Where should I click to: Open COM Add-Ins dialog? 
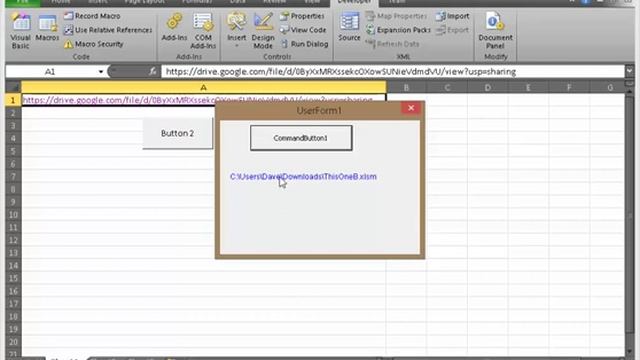click(x=203, y=31)
